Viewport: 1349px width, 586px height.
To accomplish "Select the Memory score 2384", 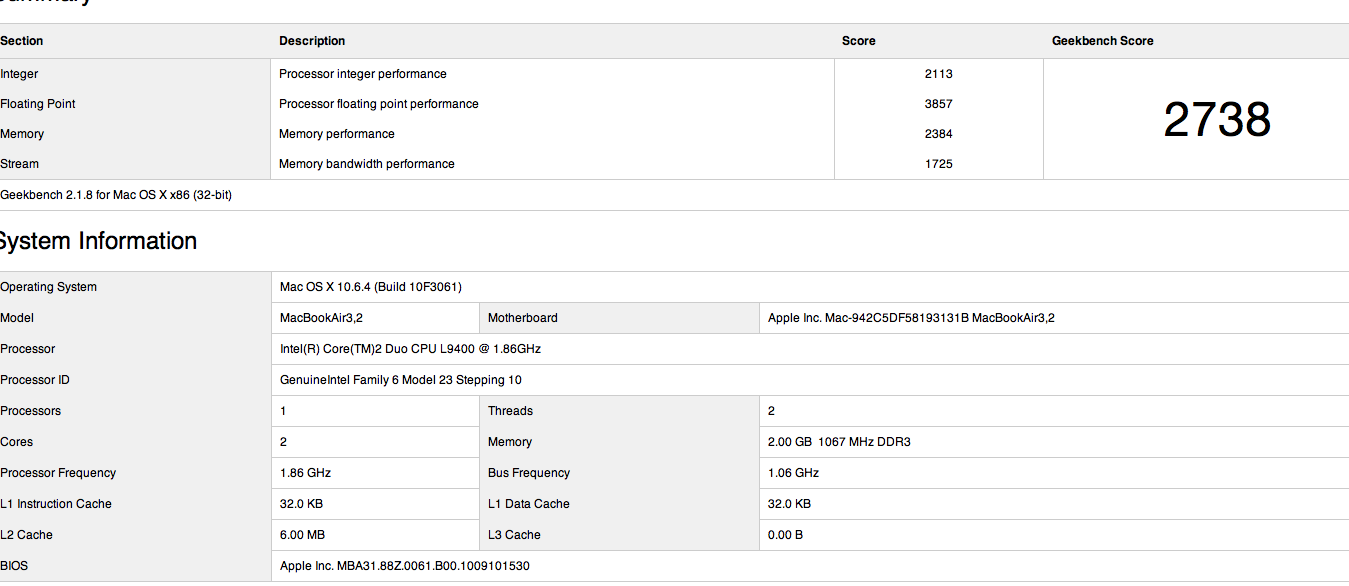I will click(x=939, y=134).
